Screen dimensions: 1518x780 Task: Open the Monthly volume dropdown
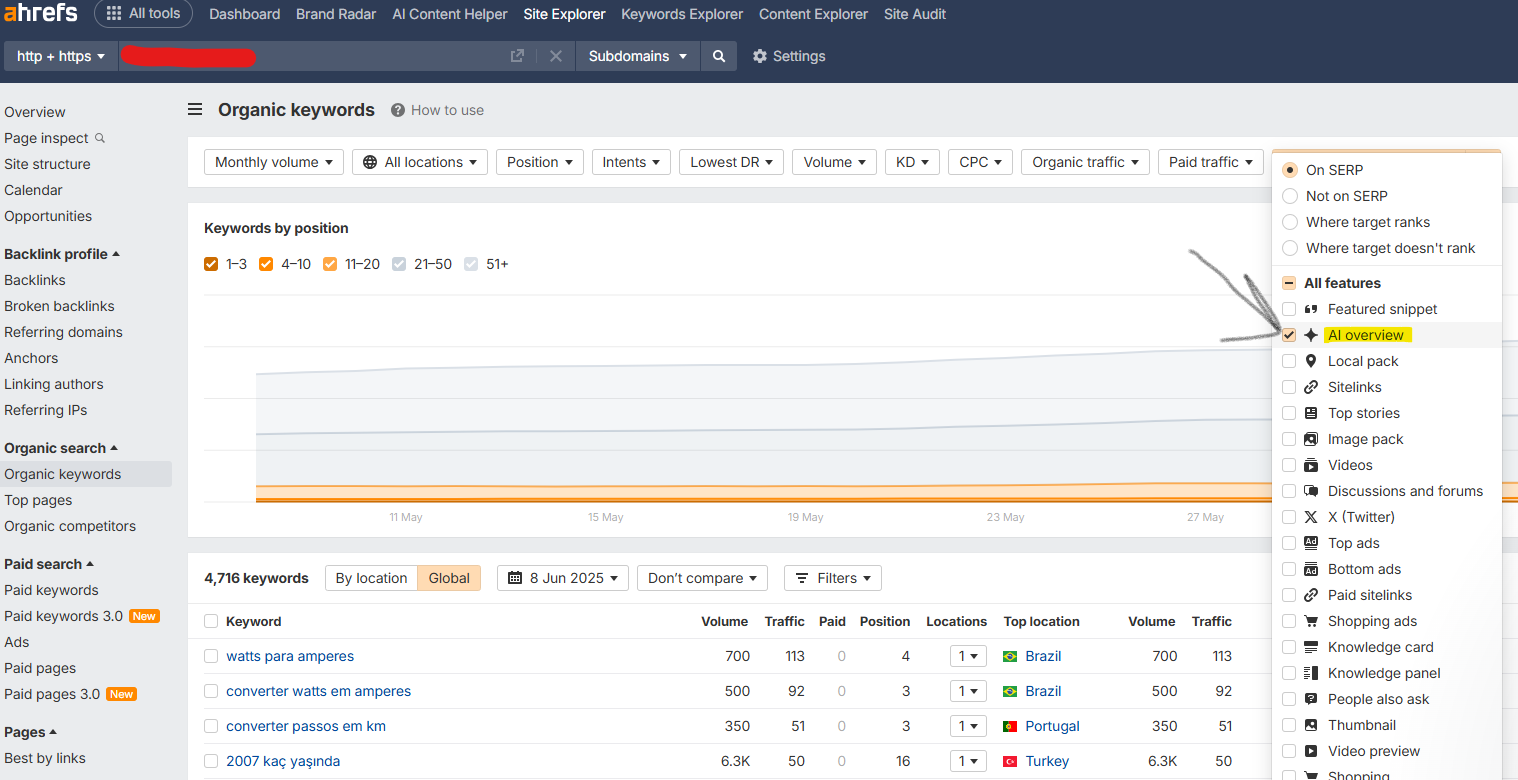[x=274, y=162]
